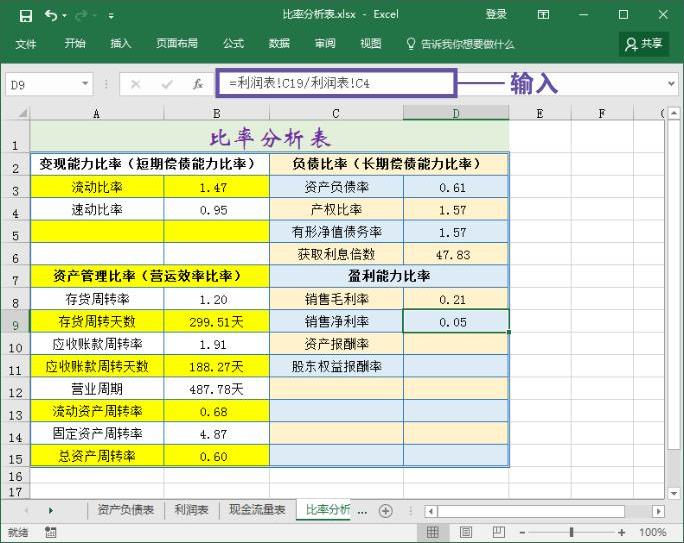Click the Ribbon Display Options icon
Image resolution: width=684 pixels, height=543 pixels.
(543, 15)
